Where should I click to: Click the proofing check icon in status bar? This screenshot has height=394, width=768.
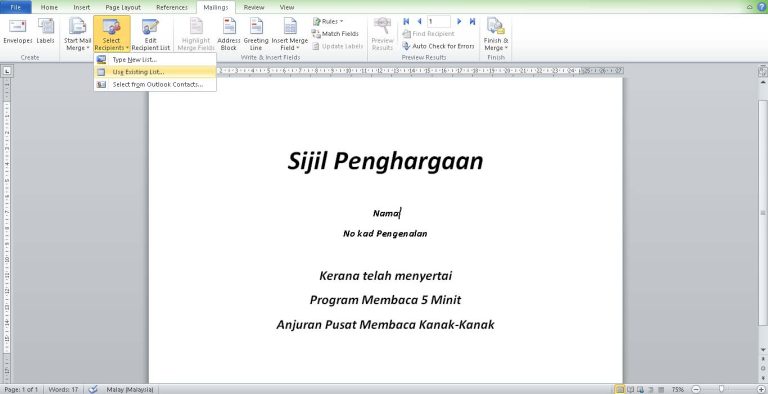coord(93,390)
